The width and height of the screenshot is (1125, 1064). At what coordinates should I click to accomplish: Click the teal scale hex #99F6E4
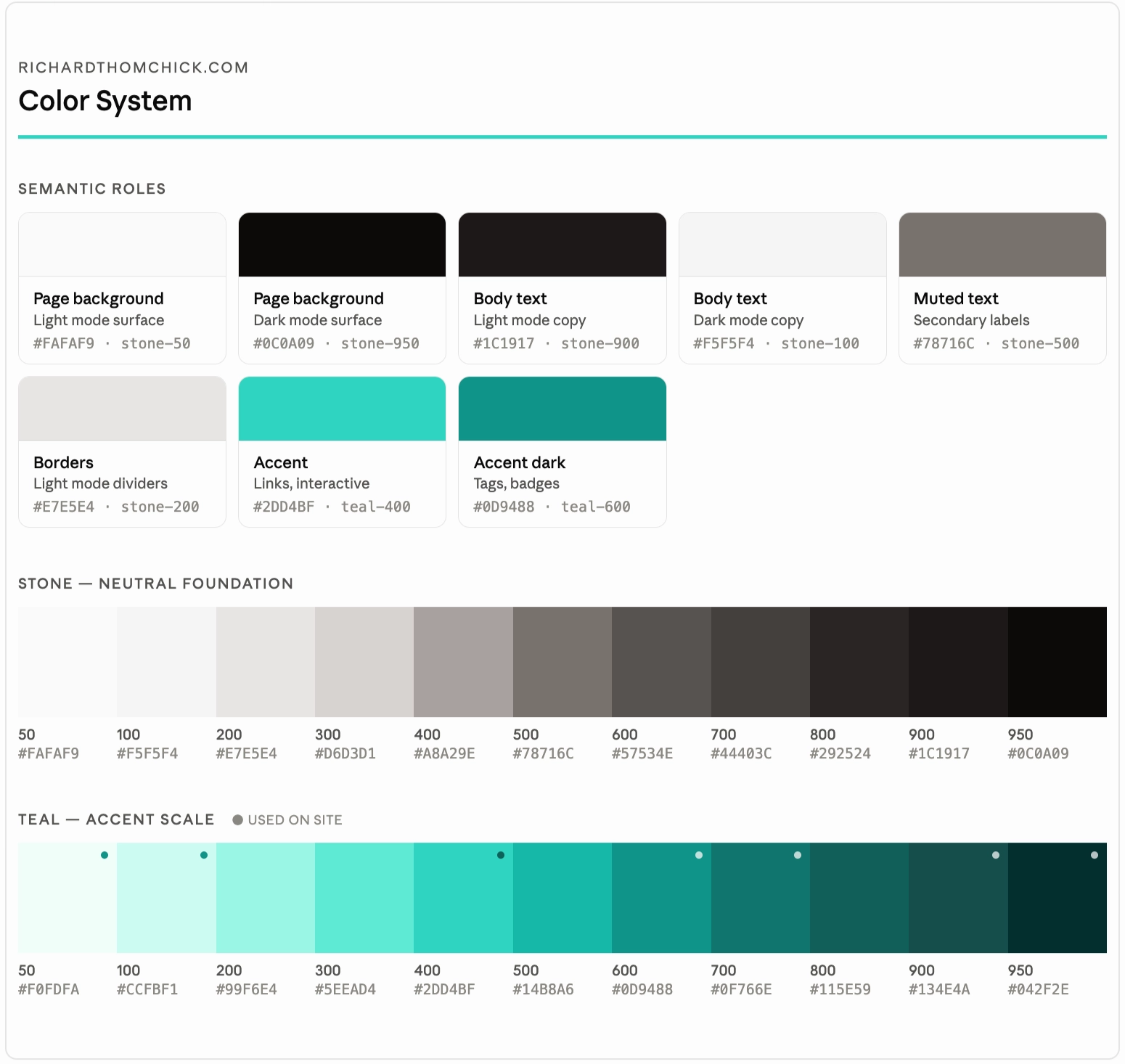[x=247, y=989]
